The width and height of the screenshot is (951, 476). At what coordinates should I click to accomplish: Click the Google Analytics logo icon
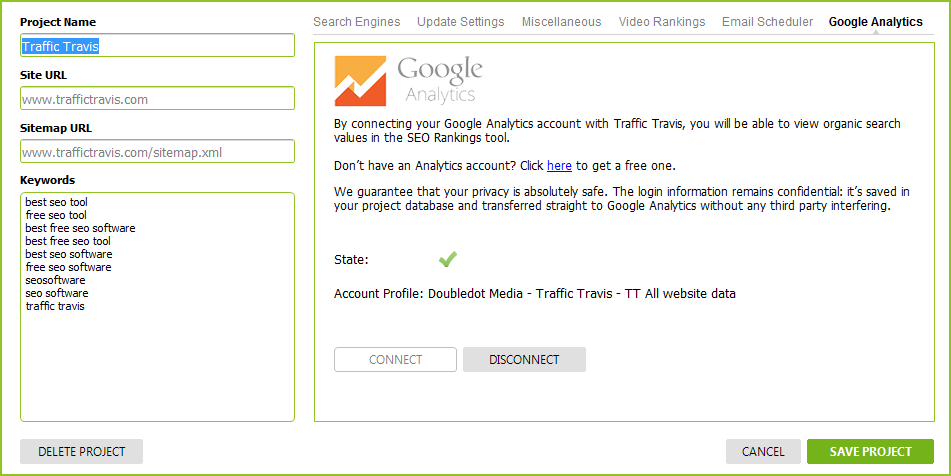360,81
